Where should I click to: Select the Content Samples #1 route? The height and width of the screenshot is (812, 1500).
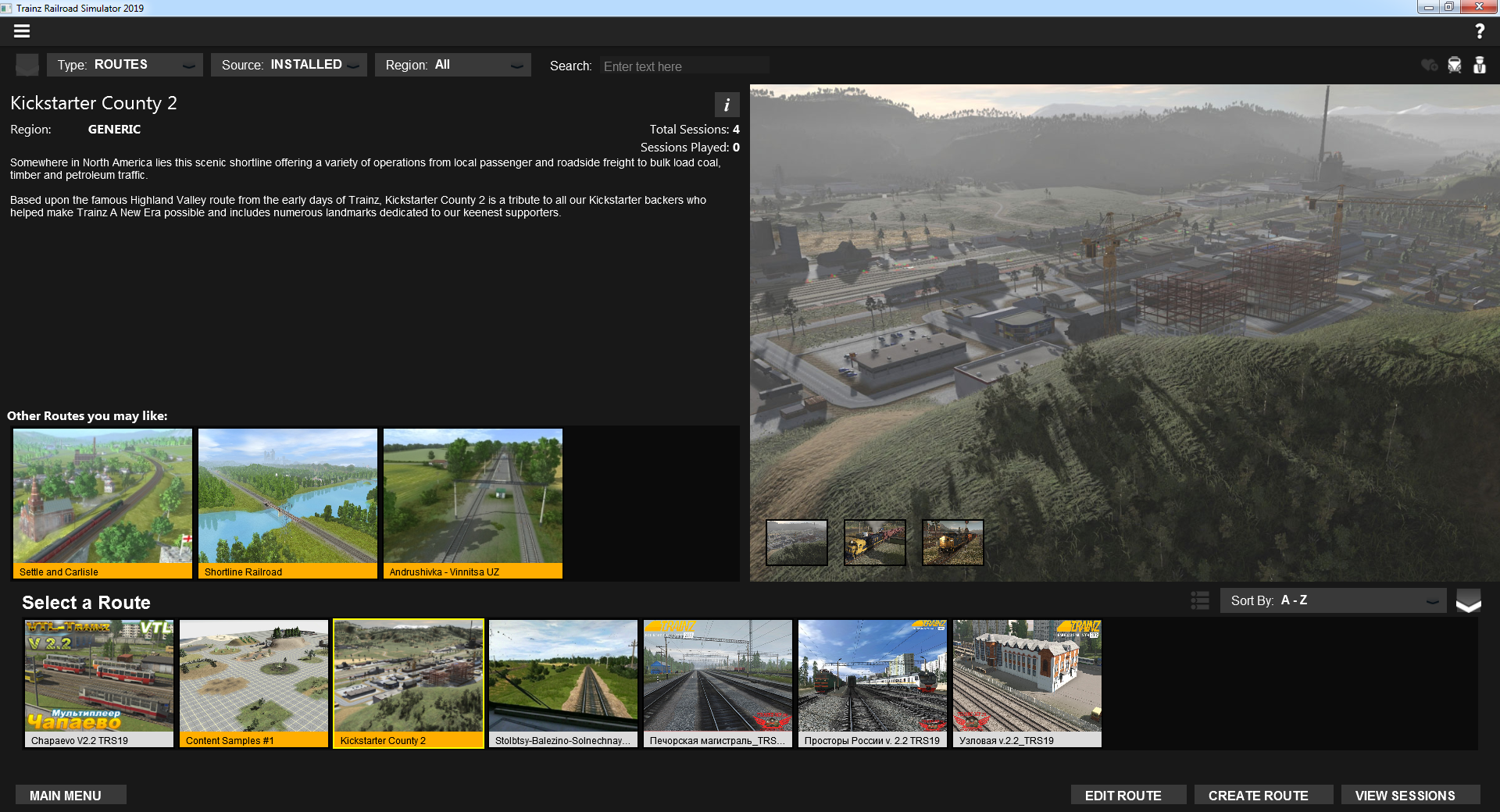click(x=254, y=684)
